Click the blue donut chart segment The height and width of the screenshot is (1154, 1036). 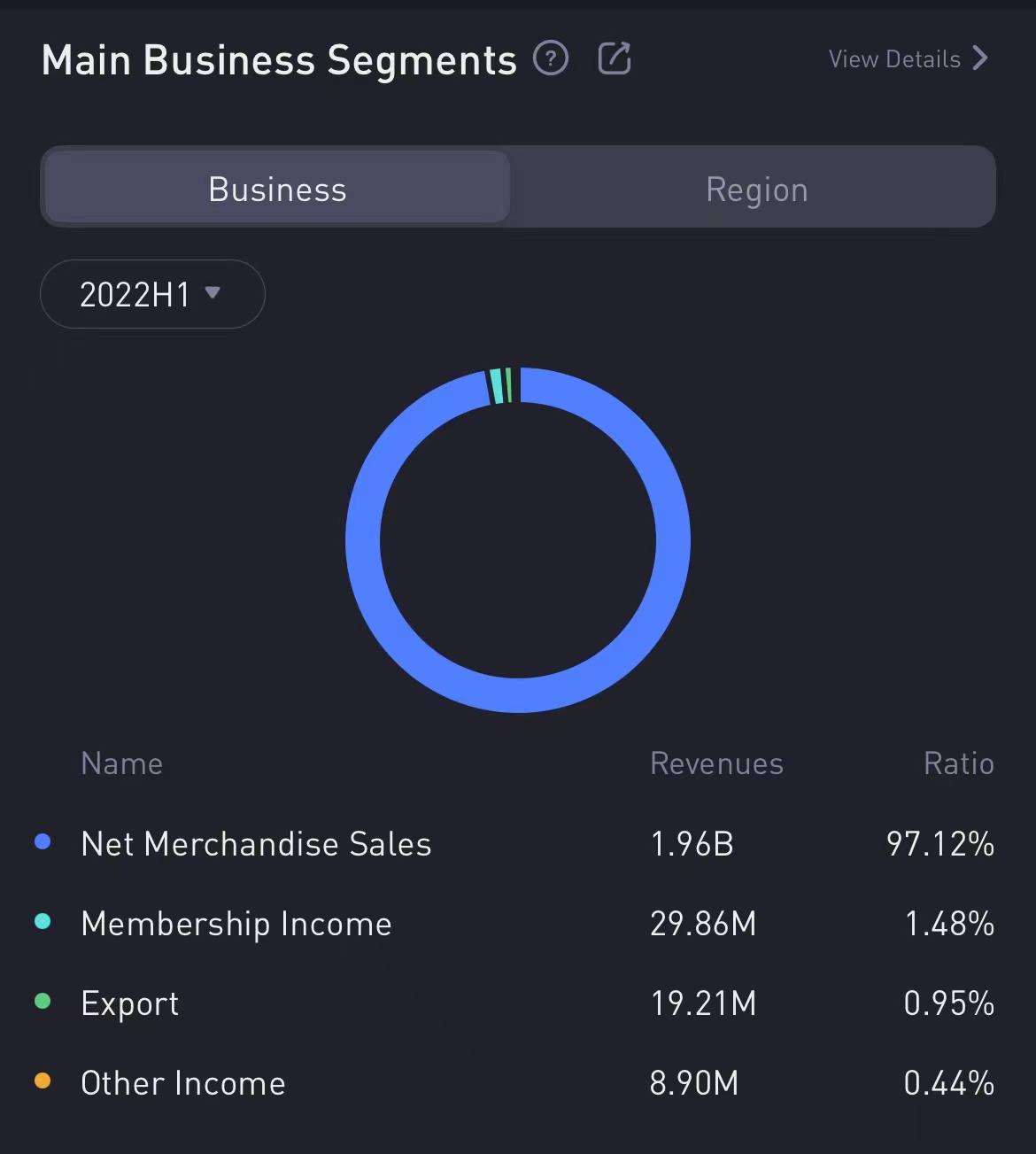673,540
